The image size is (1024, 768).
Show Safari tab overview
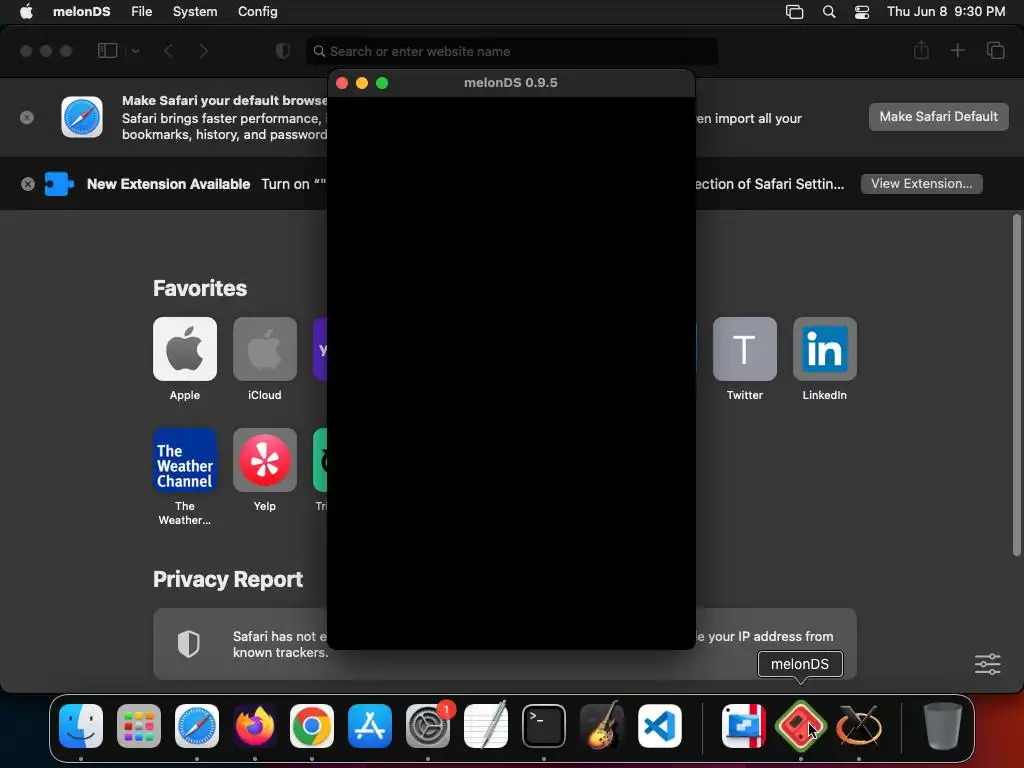(995, 50)
